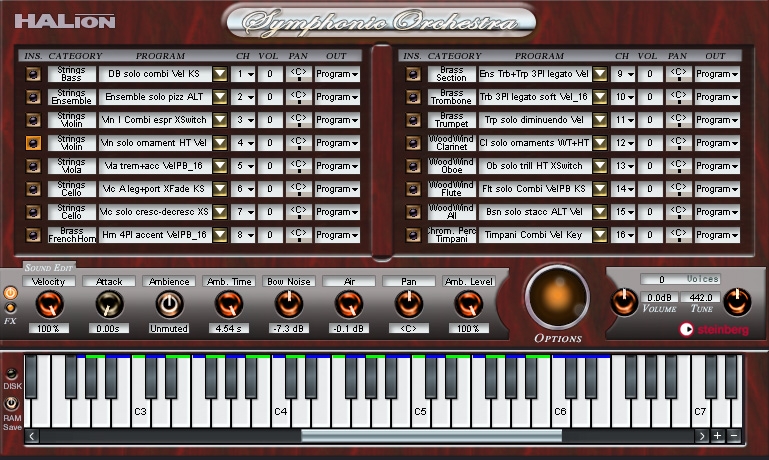Image resolution: width=769 pixels, height=460 pixels.
Task: Adjust the Sound Edit Pan knob
Action: pyautogui.click(x=409, y=304)
